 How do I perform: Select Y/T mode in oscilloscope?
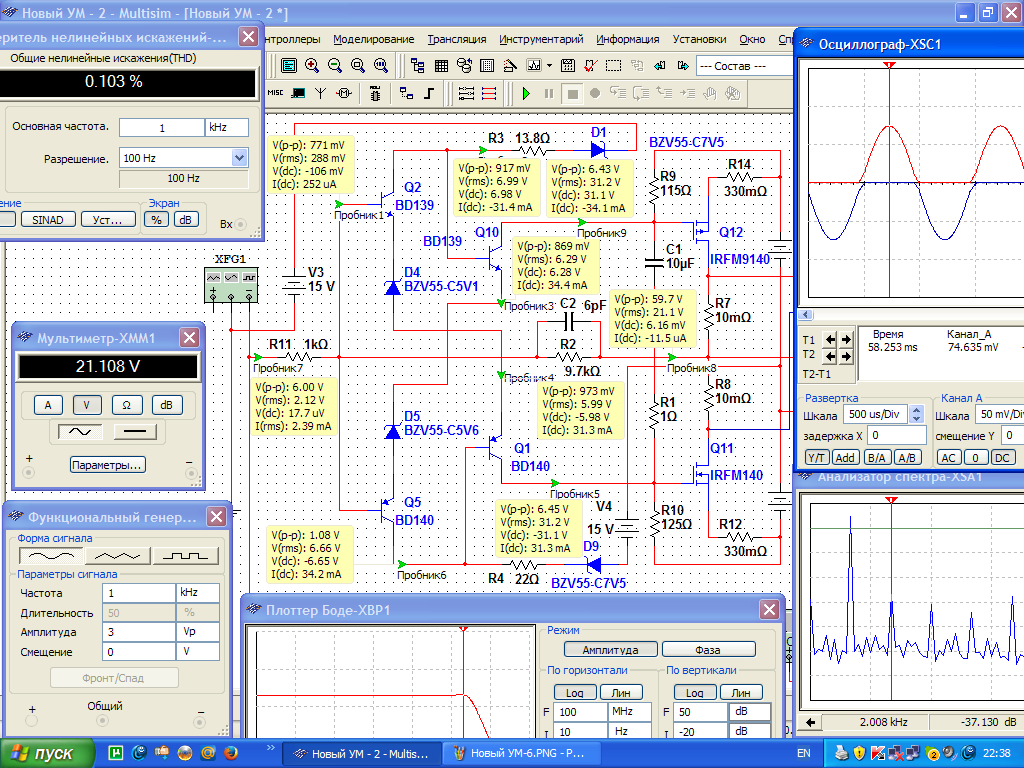coord(816,457)
